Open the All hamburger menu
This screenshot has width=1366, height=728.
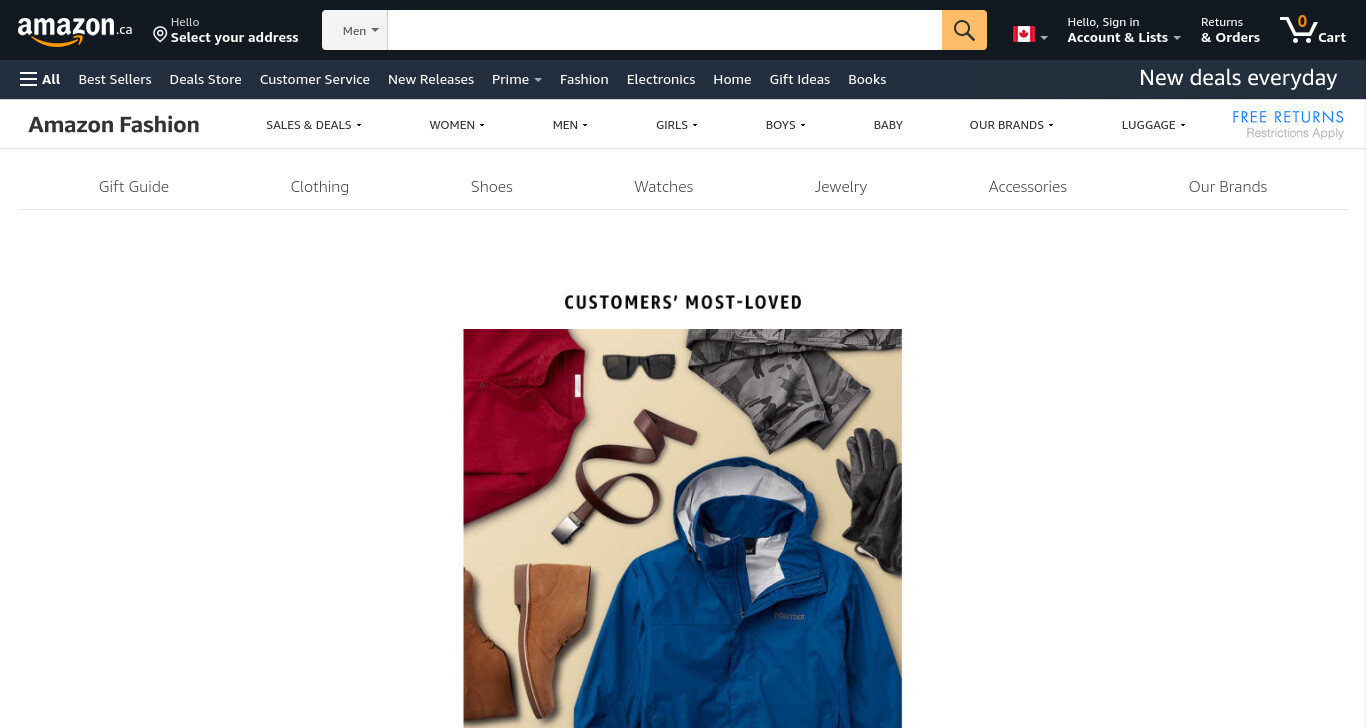(40, 79)
